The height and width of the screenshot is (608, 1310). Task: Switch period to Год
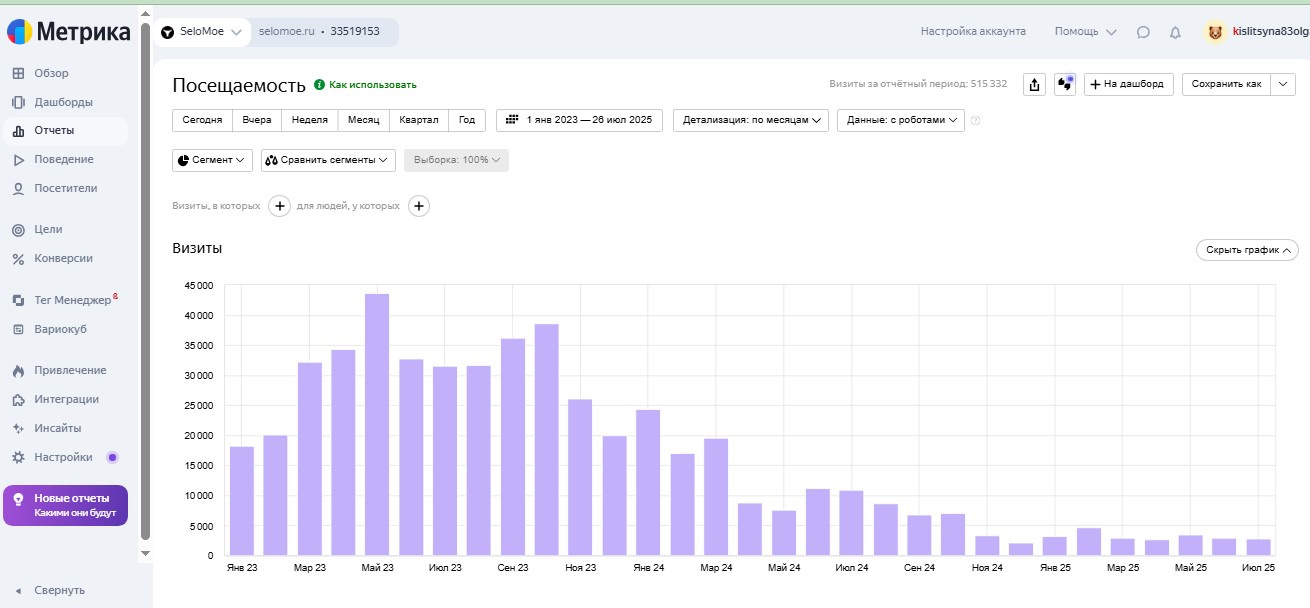click(467, 120)
